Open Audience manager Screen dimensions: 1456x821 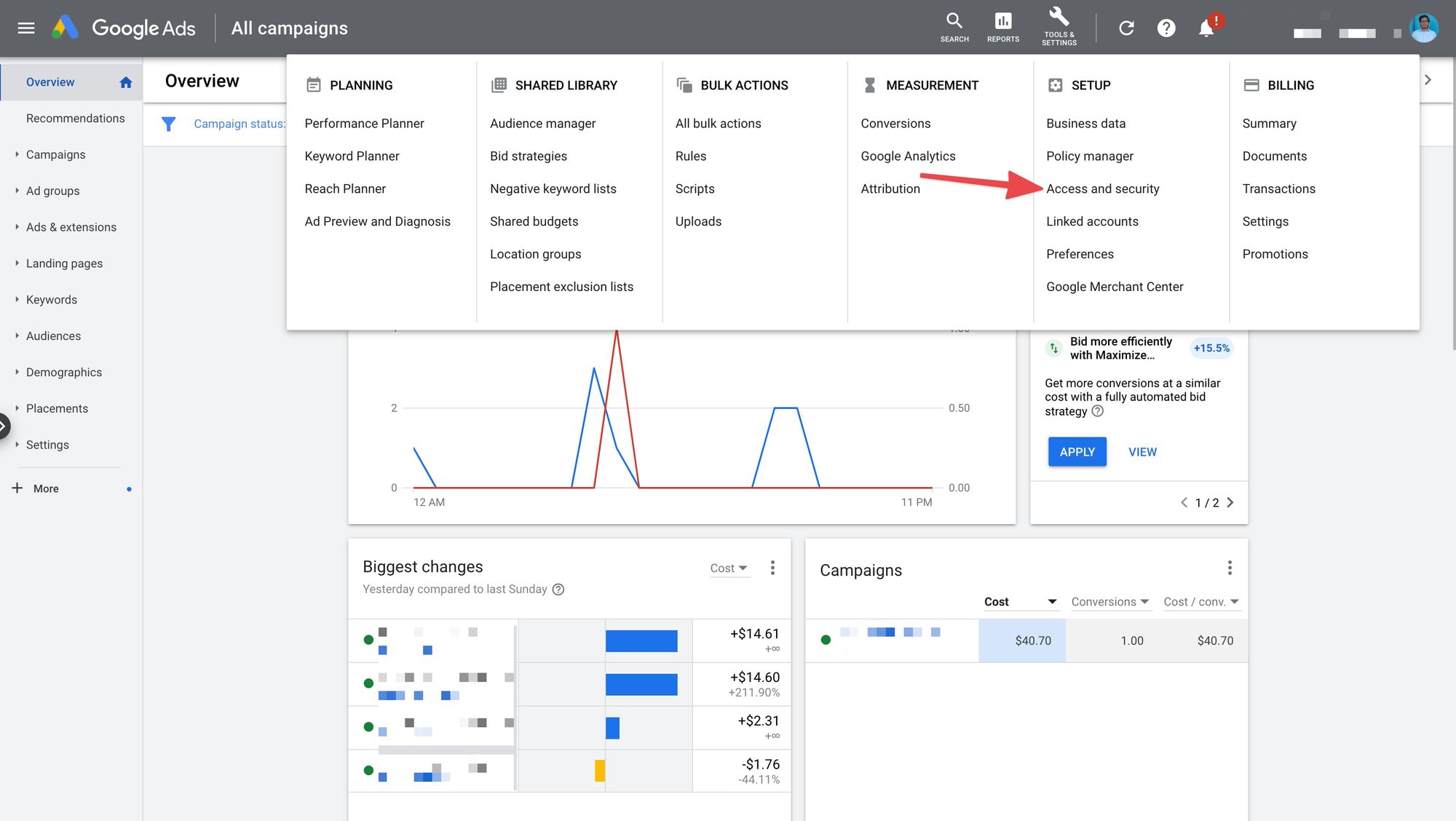coord(542,124)
